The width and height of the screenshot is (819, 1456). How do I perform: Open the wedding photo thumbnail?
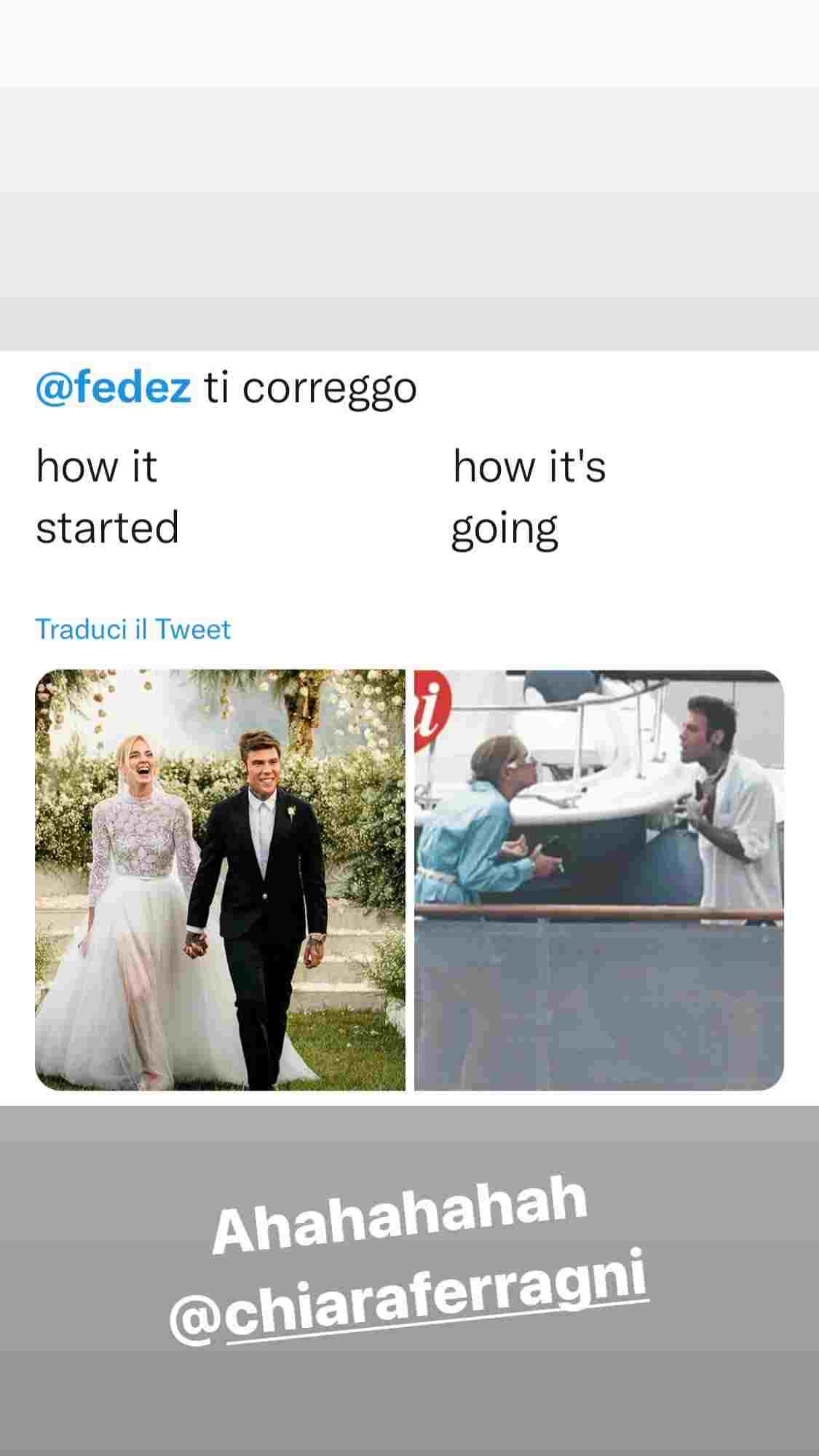click(x=220, y=880)
